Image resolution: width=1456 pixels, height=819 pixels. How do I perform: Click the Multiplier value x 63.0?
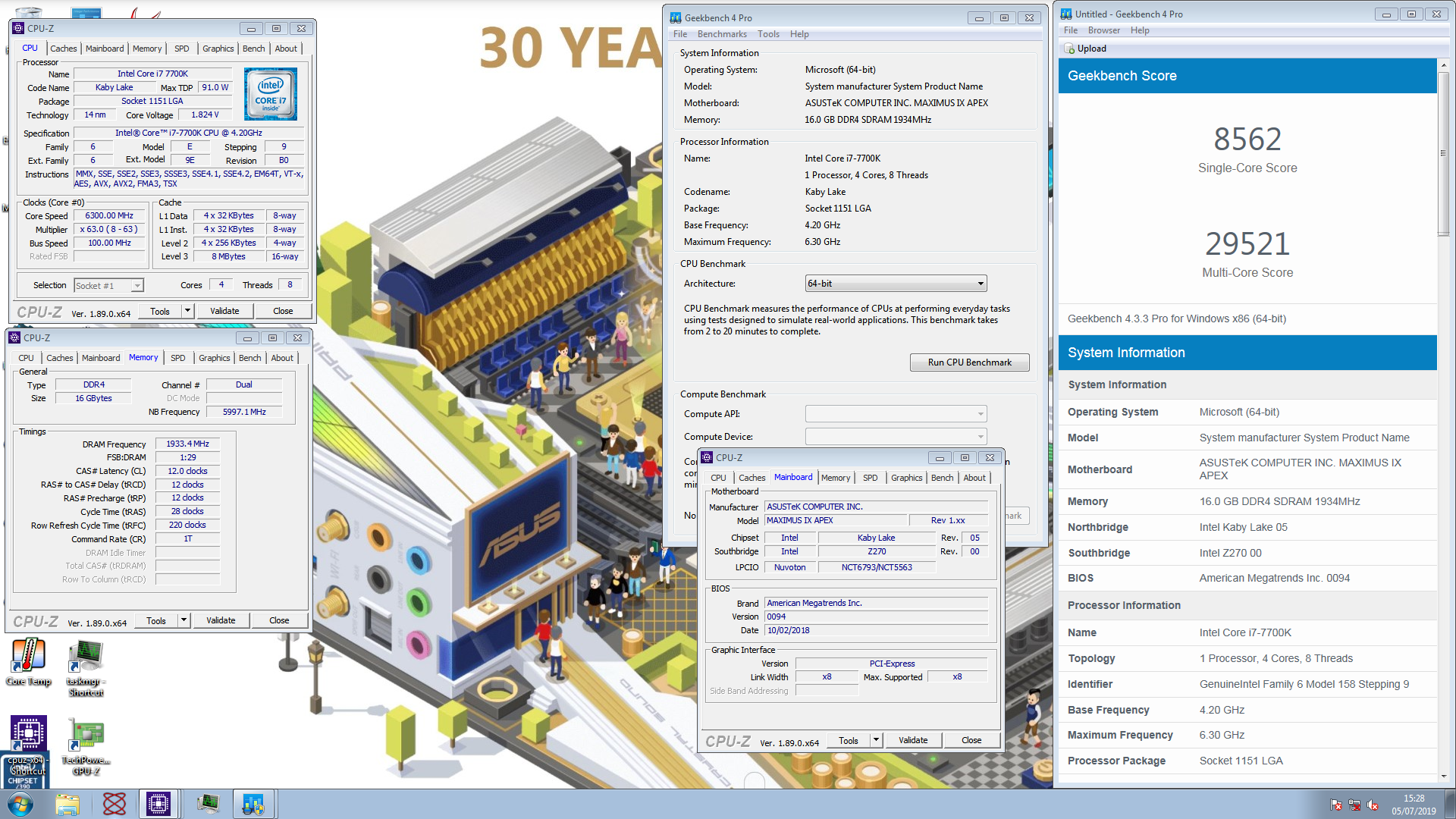109,230
